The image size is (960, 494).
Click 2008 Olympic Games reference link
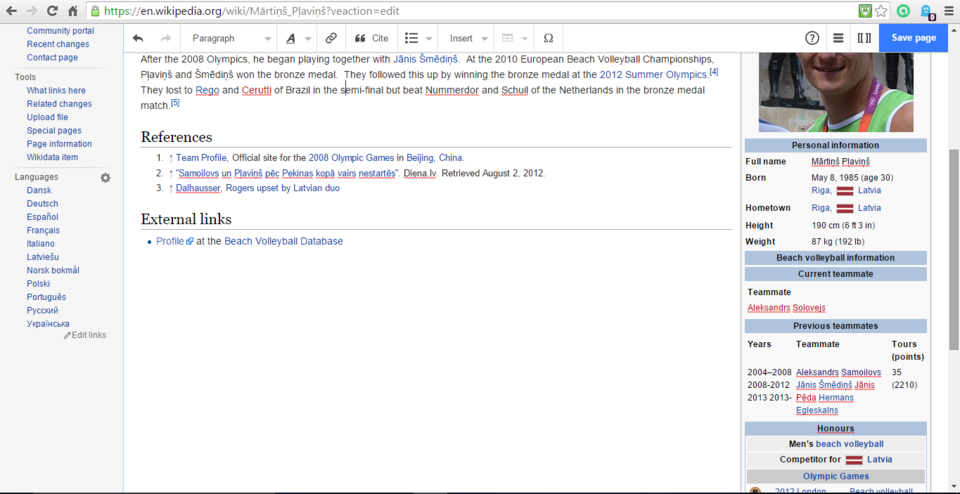click(351, 157)
